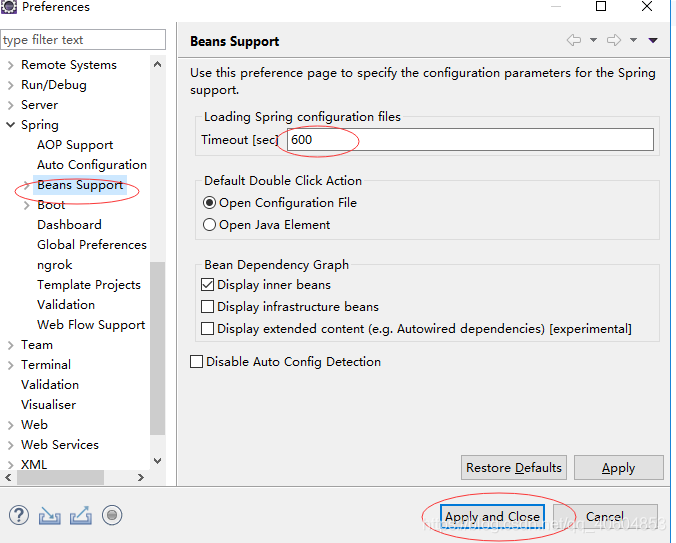
Task: Collapse the Spring tree node
Action: pos(10,125)
